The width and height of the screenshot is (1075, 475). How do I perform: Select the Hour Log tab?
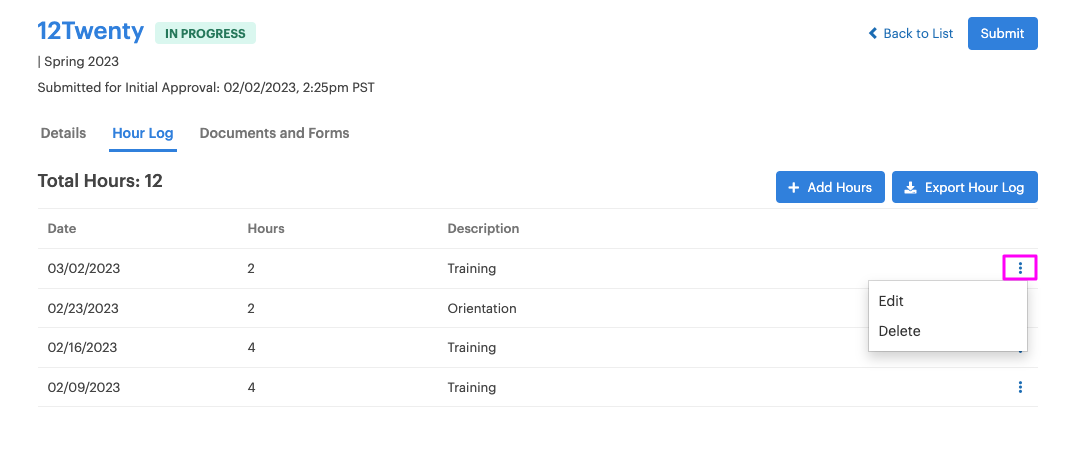pyautogui.click(x=143, y=133)
